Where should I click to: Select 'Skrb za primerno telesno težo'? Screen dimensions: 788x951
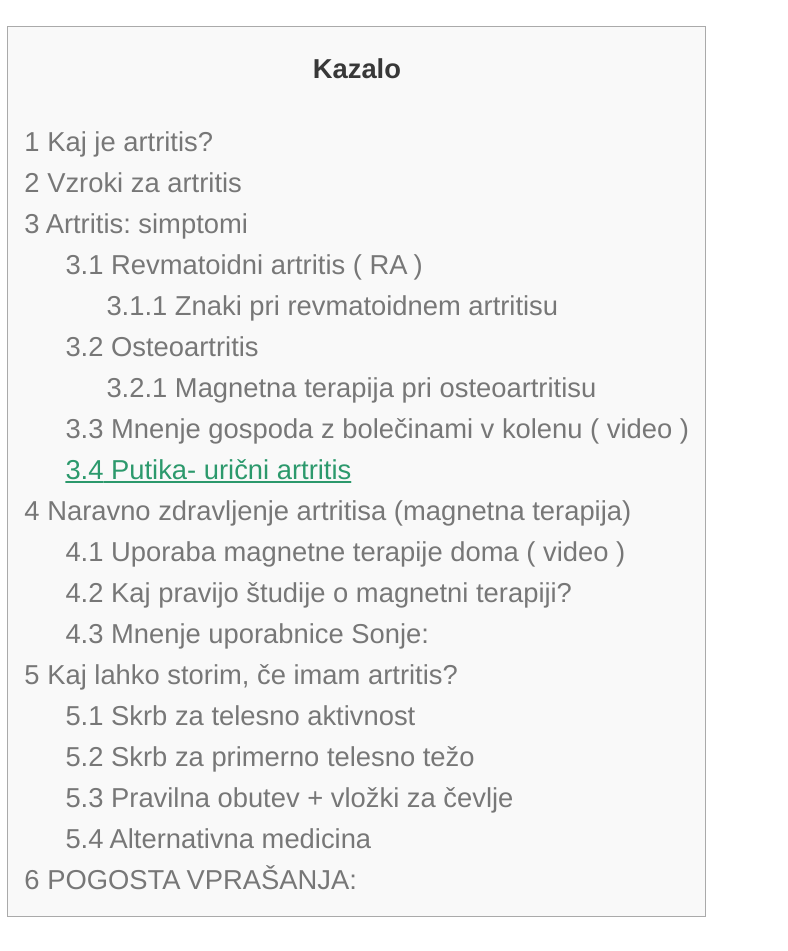point(270,757)
